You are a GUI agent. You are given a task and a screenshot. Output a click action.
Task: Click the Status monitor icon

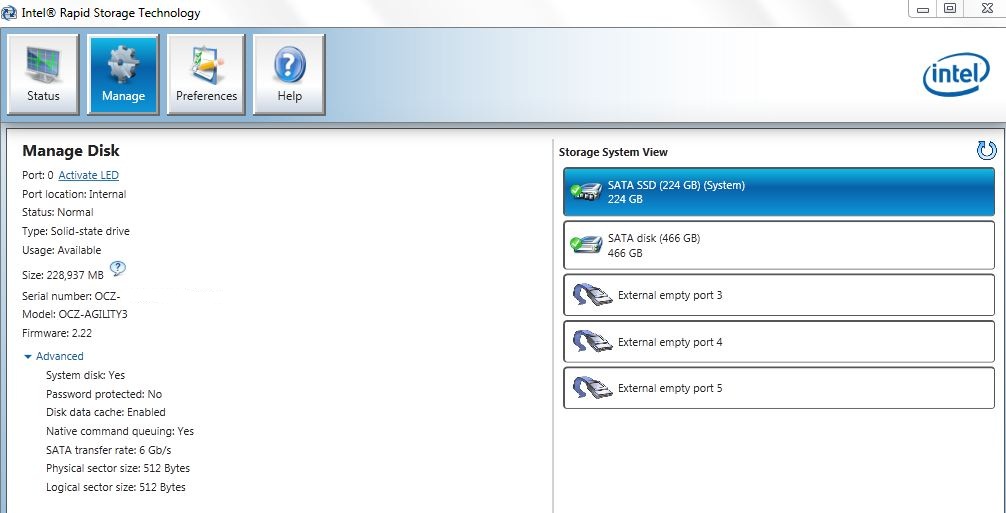click(43, 65)
